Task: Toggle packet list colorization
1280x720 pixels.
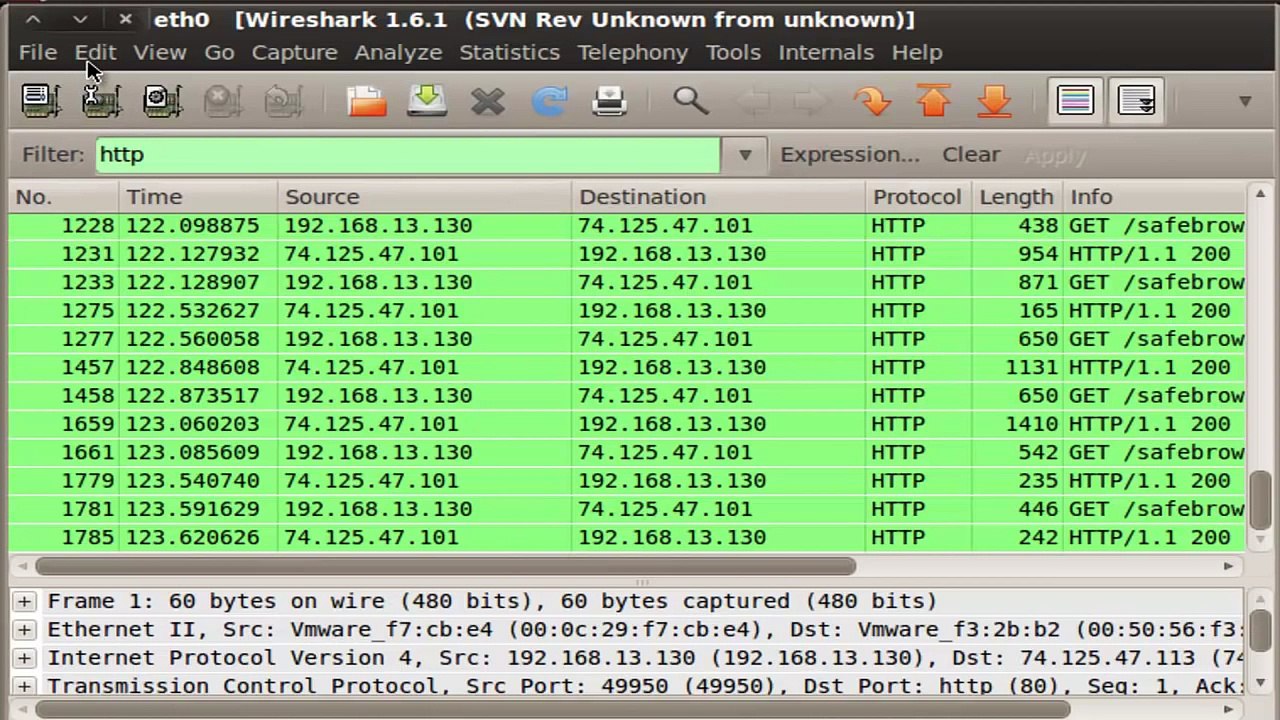Action: [x=1075, y=100]
